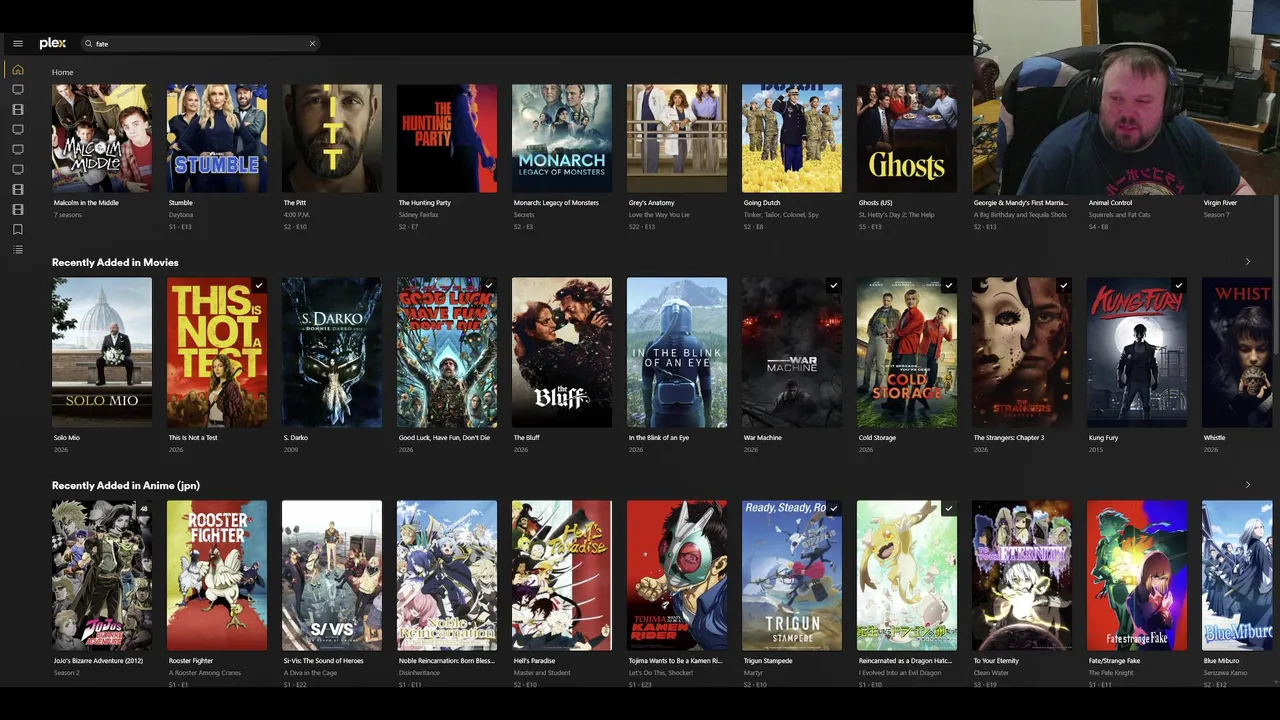Image resolution: width=1280 pixels, height=720 pixels.
Task: Open the playlists list icon in sidebar
Action: (18, 249)
